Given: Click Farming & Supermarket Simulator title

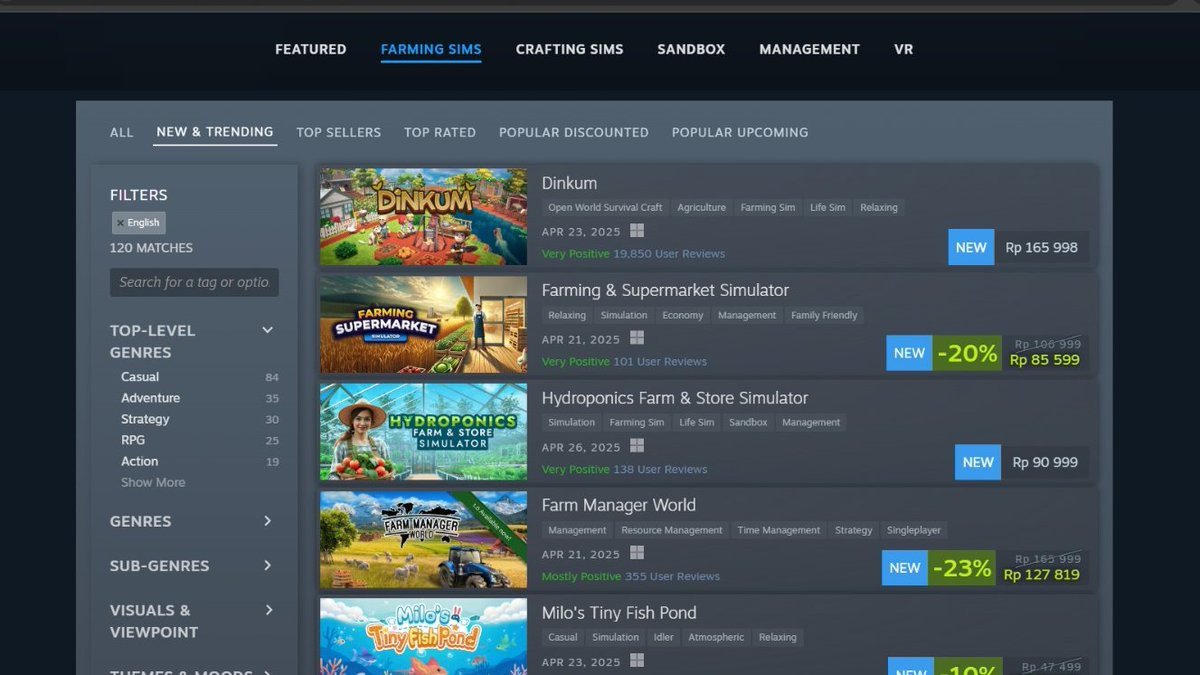Looking at the screenshot, I should pos(665,290).
